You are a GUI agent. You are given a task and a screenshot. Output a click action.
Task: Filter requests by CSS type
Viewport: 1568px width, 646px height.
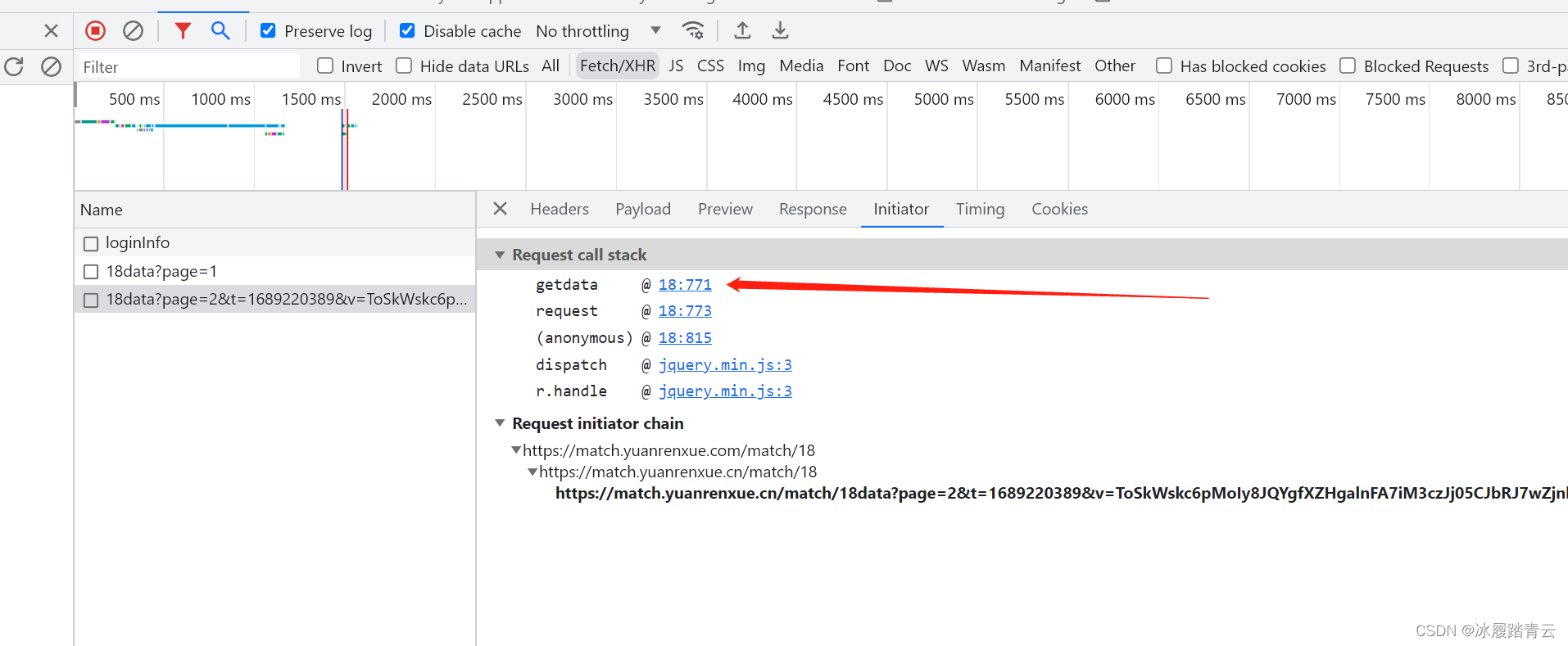click(x=710, y=66)
